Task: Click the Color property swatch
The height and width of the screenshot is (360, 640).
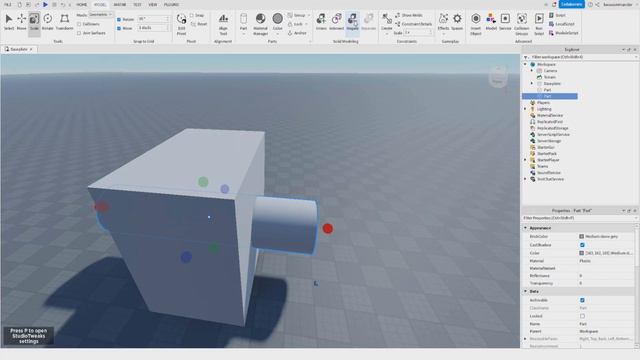Action: click(581, 253)
